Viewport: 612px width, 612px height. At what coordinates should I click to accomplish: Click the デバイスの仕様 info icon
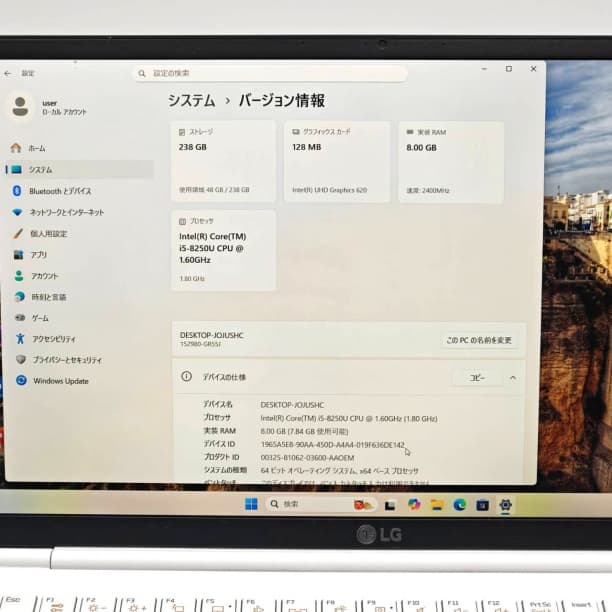click(187, 377)
